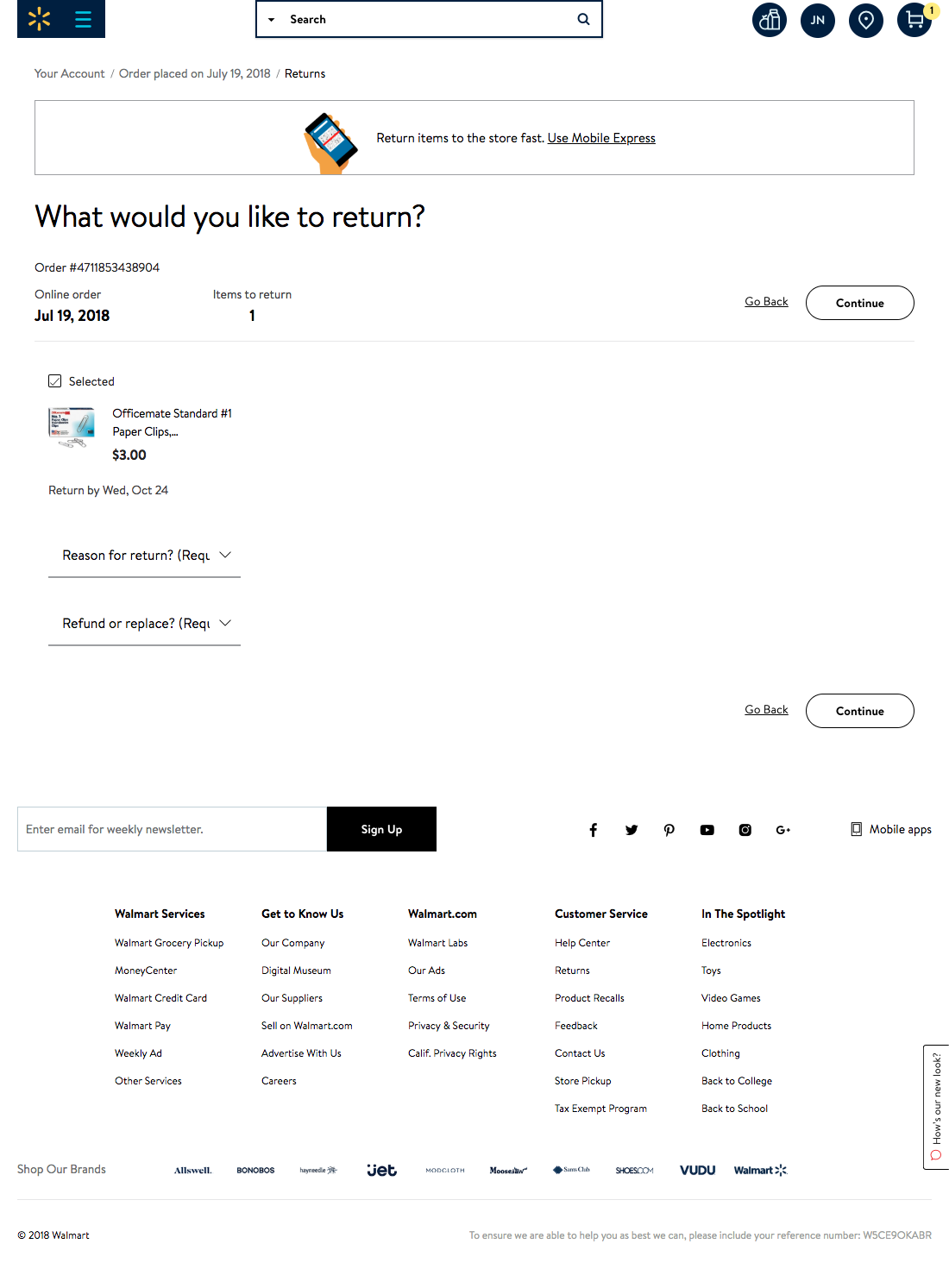Open the hamburger navigation menu
The height and width of the screenshot is (1288, 949).
[x=83, y=18]
